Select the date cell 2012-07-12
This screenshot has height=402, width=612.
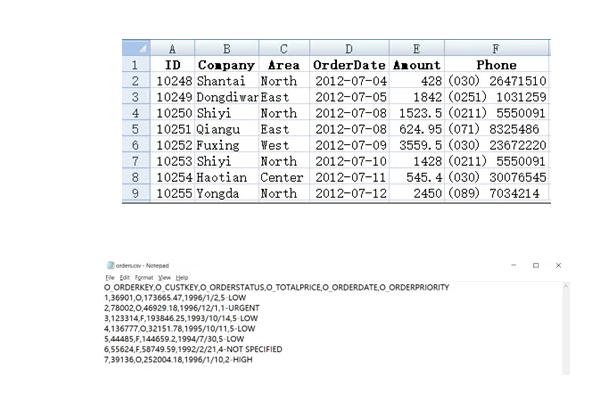(349, 193)
